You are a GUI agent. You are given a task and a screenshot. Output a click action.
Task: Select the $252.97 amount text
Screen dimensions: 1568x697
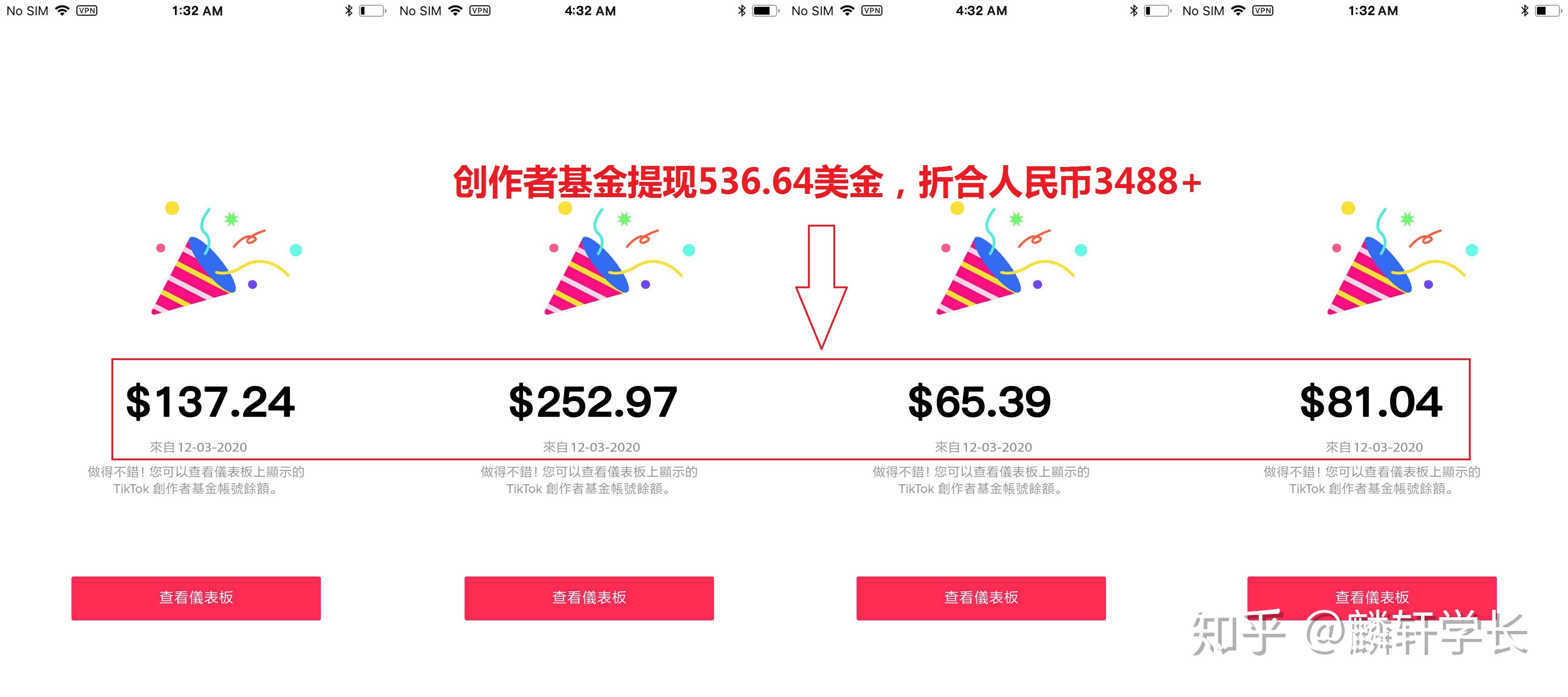pos(593,402)
